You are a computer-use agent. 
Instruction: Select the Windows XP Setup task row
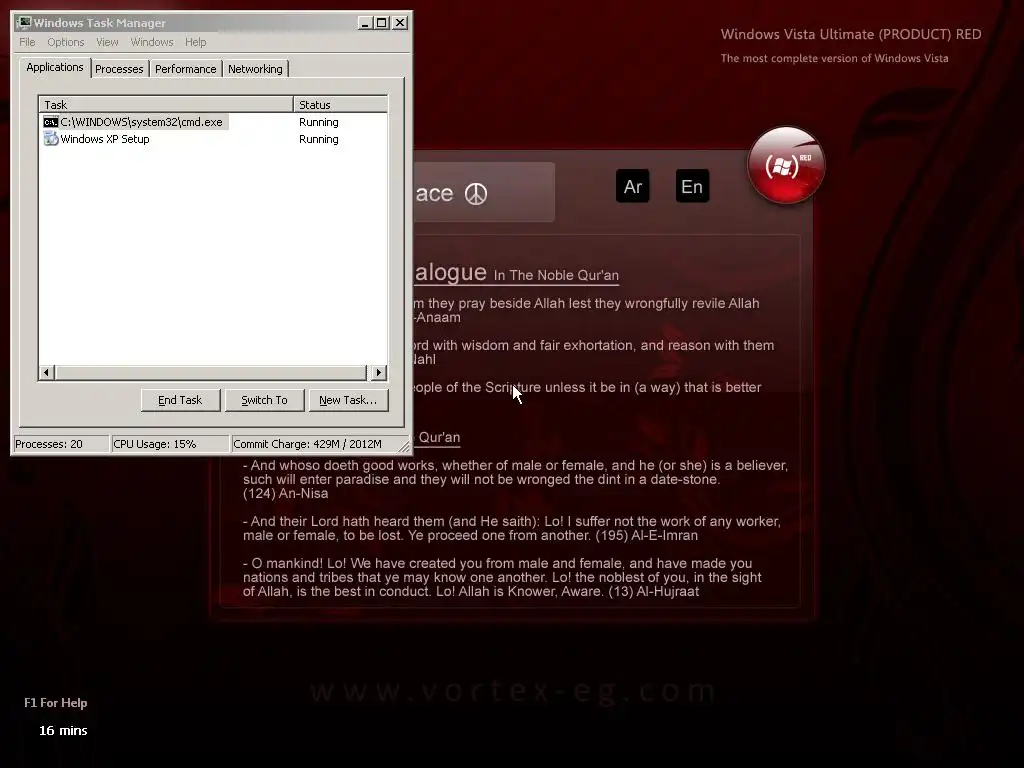click(213, 139)
